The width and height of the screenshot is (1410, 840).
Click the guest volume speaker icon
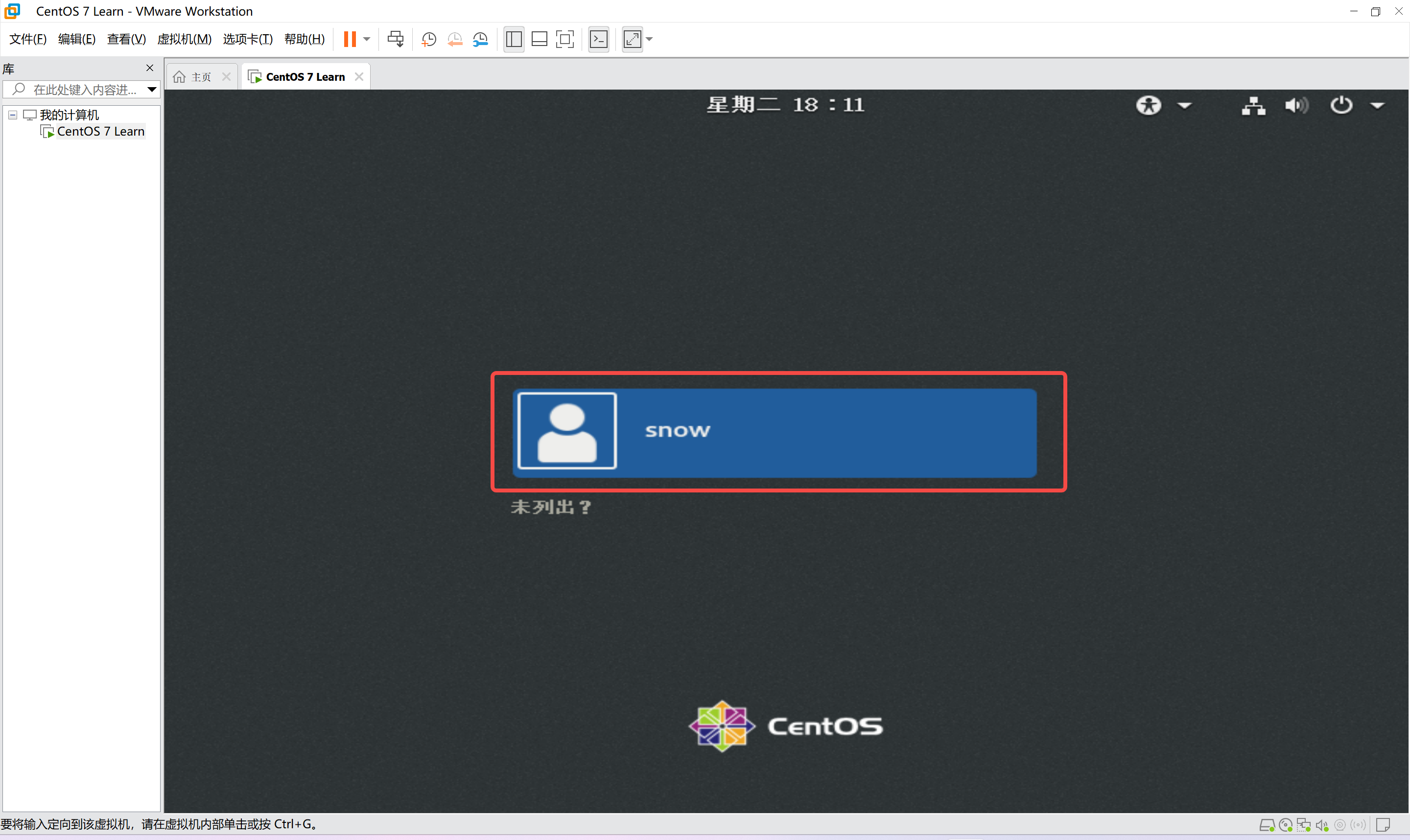pos(1297,106)
